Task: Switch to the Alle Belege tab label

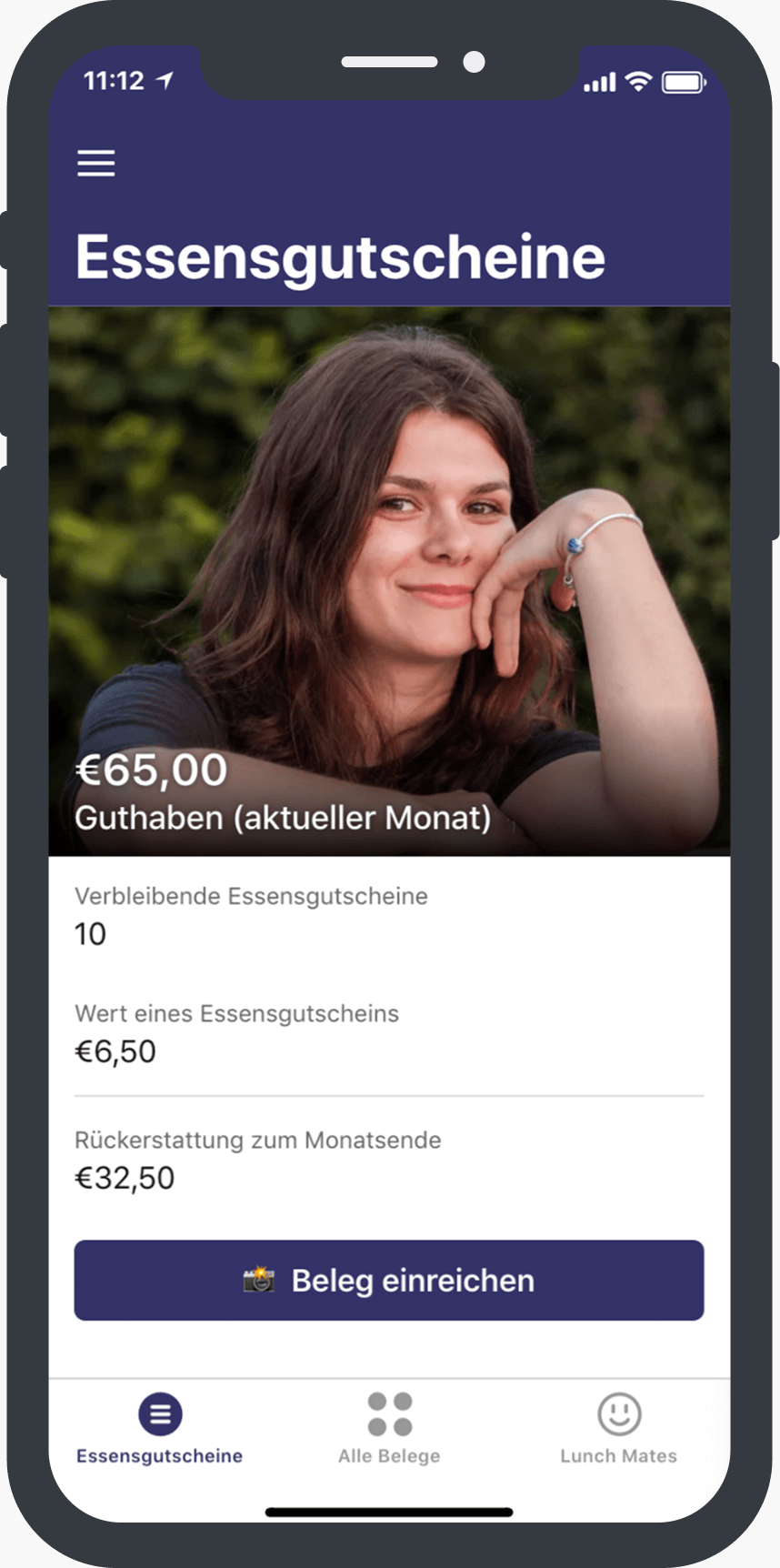Action: [389, 1456]
